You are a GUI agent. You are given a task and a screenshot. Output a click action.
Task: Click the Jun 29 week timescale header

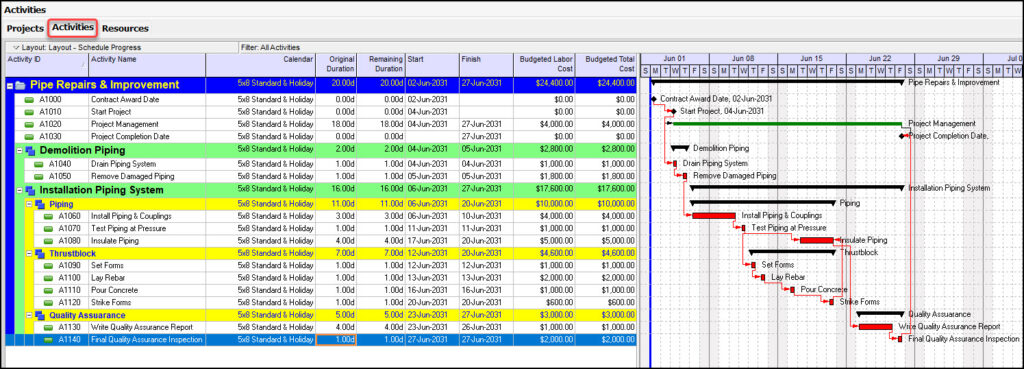949,59
